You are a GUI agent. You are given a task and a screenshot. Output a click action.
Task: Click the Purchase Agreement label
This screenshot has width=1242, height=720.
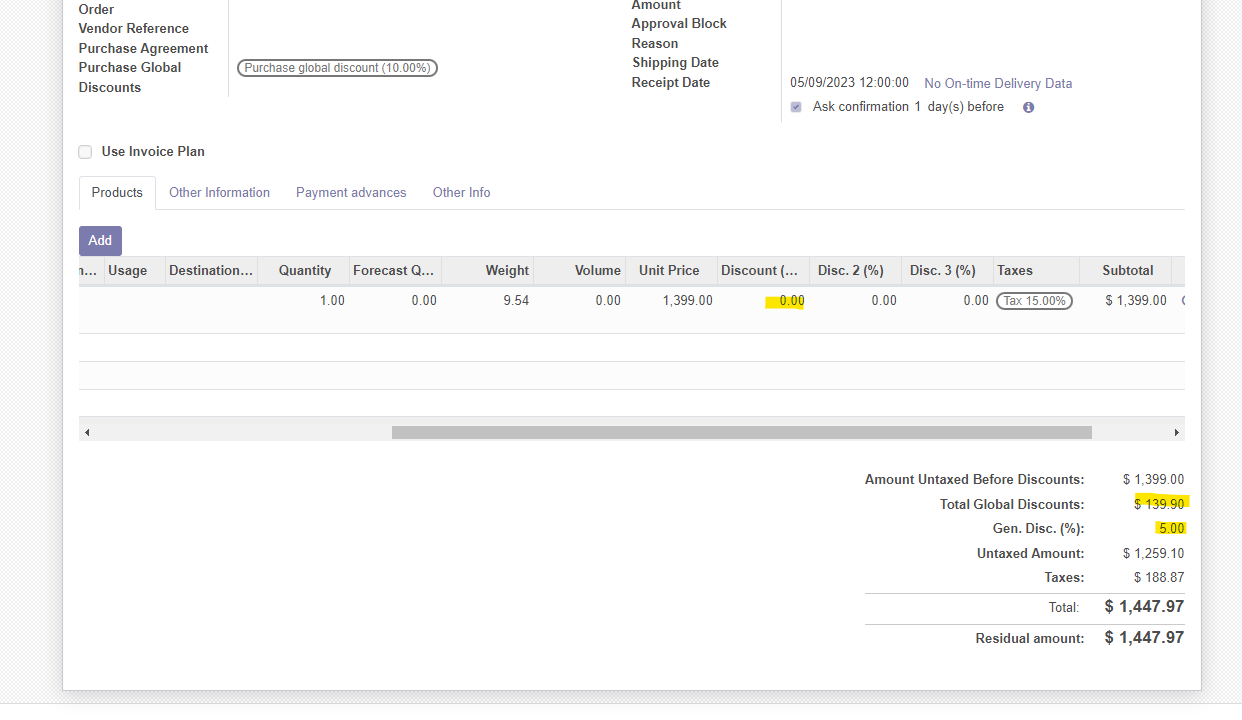point(144,48)
